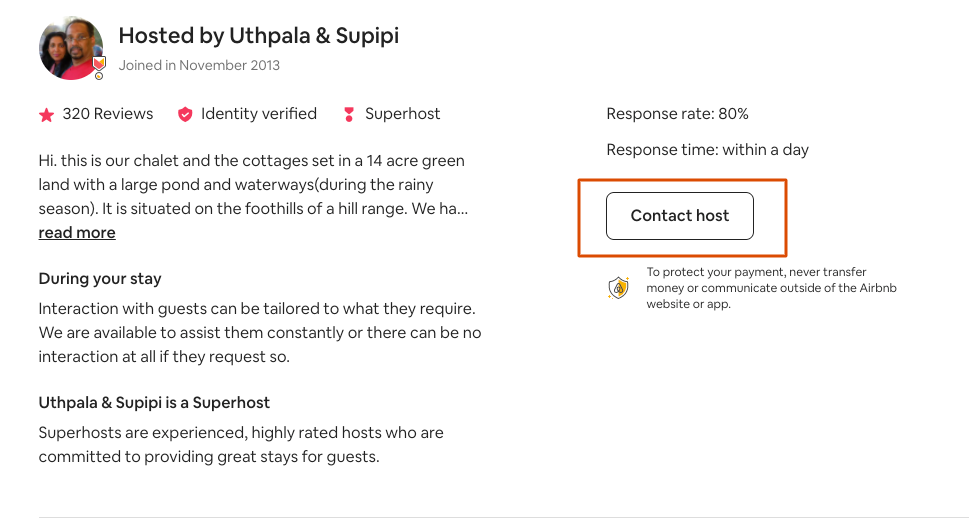969x518 pixels.
Task: Click "Response time: within a day" text
Action: point(707,150)
